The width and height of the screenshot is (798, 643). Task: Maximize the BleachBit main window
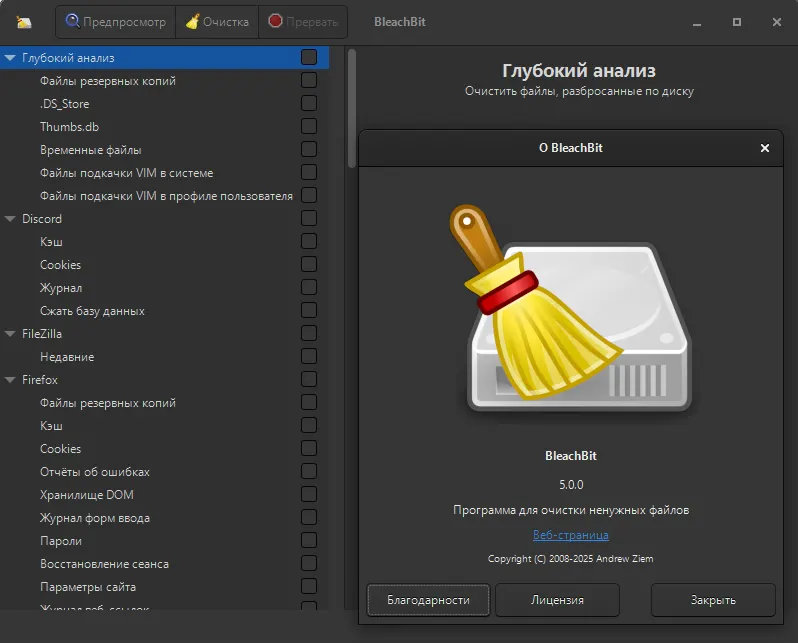737,21
